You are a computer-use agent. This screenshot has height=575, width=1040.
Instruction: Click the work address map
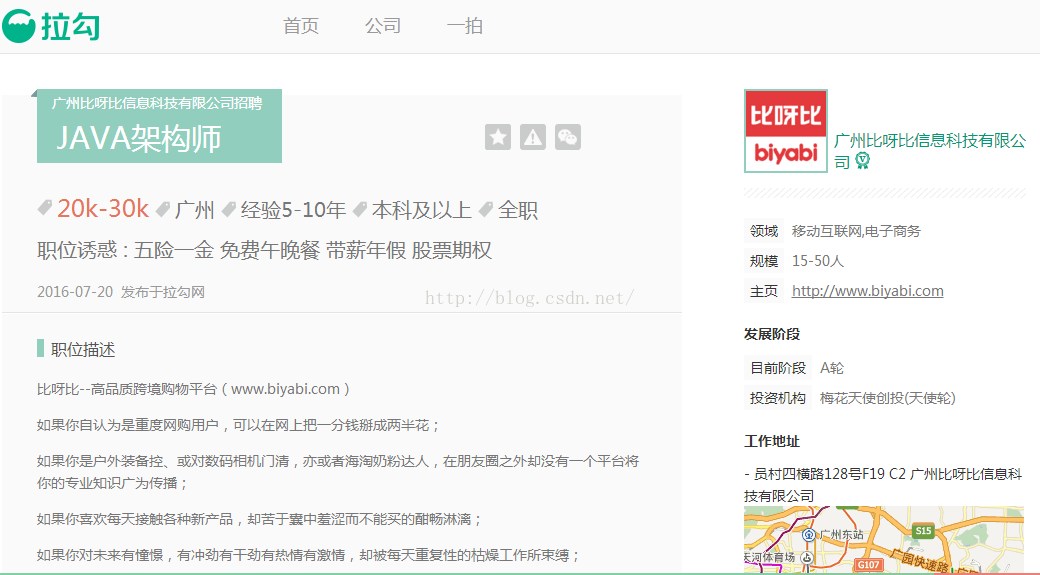pos(884,540)
